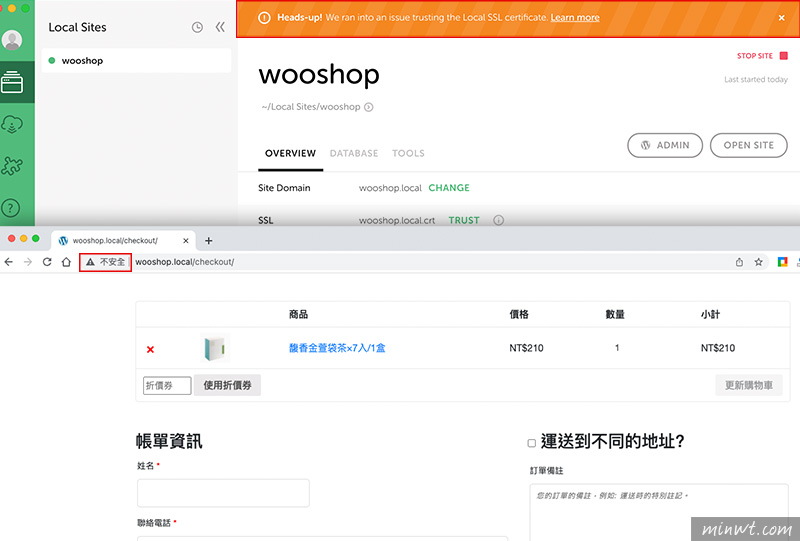Click the wooshop site title

point(319,75)
